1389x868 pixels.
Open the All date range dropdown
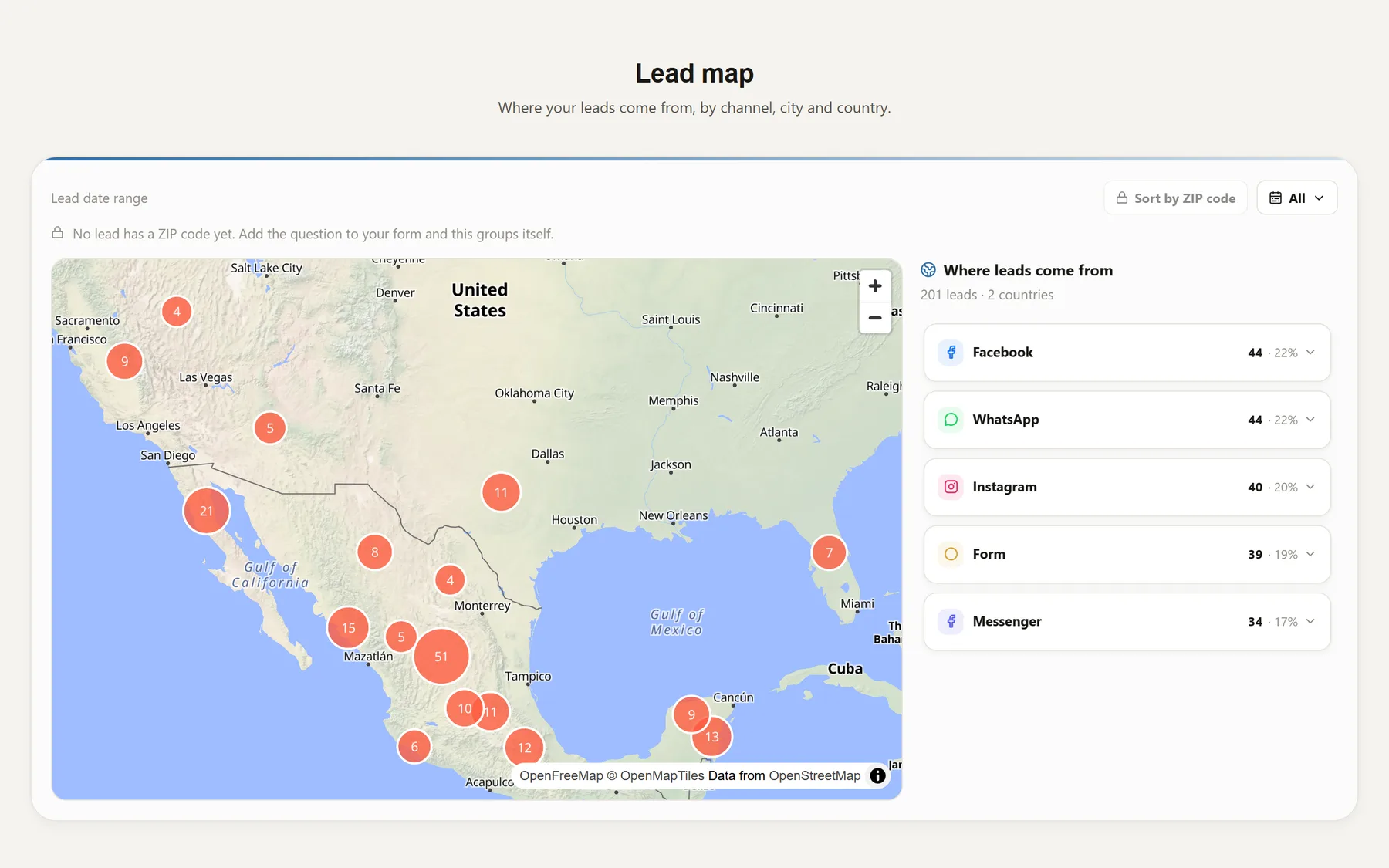coord(1296,198)
